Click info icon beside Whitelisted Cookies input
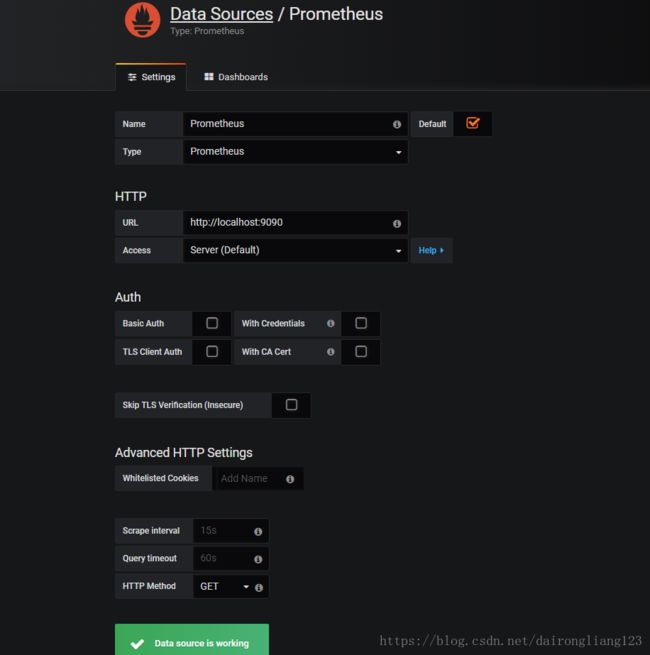 click(290, 479)
